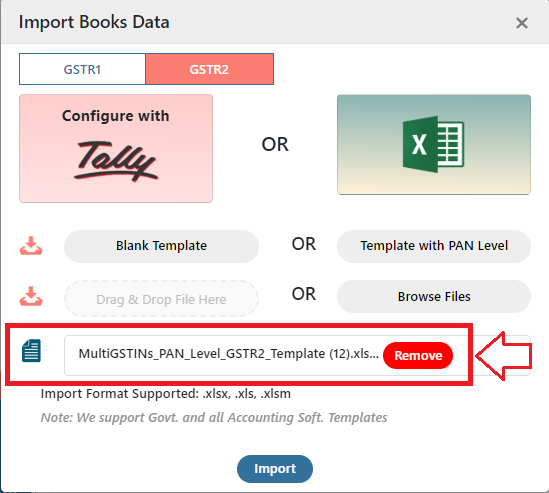Click the MultiGSTINs_PAN_Level_GSTR2_Template file name
This screenshot has height=493, width=549.
pos(229,354)
